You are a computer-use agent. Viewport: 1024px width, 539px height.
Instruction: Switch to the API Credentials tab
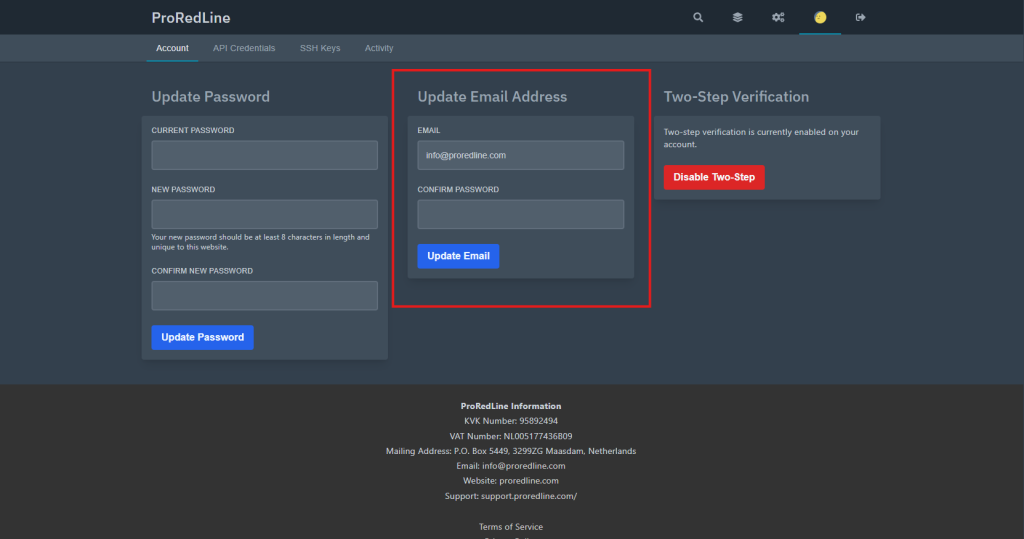click(244, 48)
